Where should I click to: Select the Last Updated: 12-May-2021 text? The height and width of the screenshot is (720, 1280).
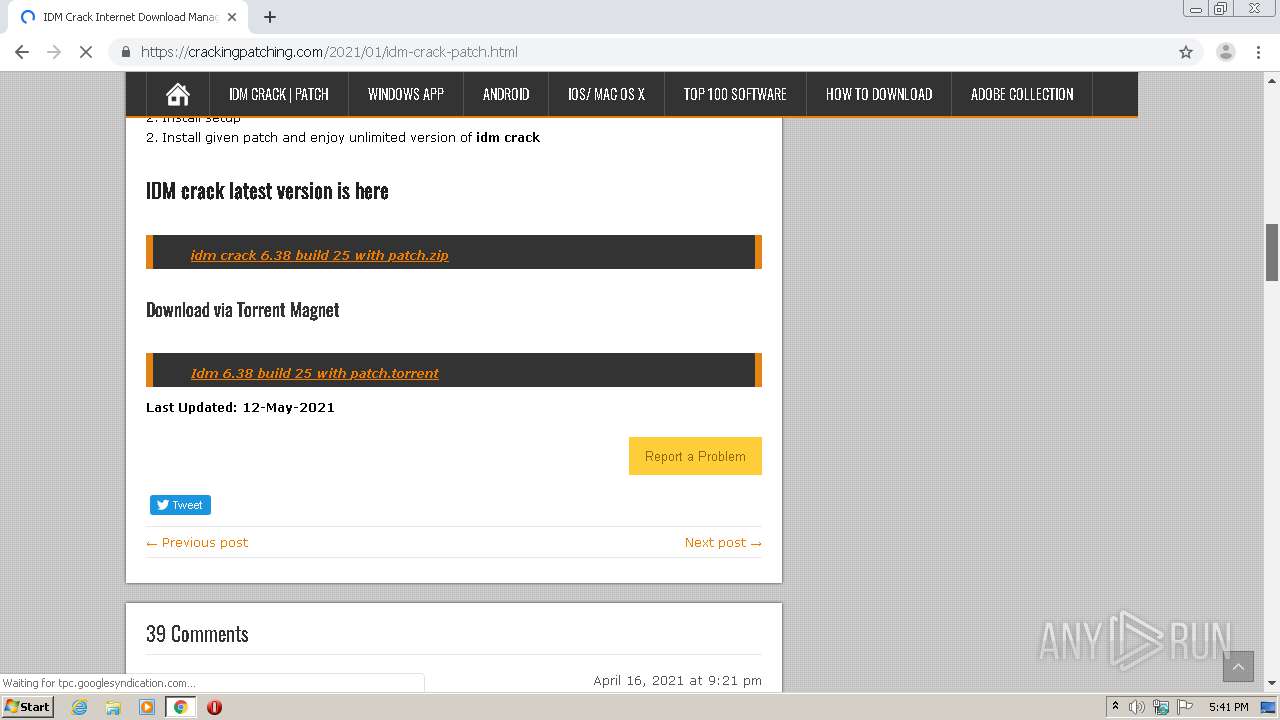coord(240,407)
